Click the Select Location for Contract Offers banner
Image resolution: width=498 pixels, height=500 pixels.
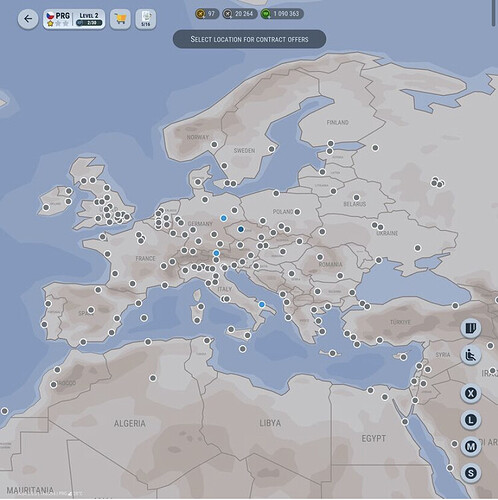tap(249, 39)
